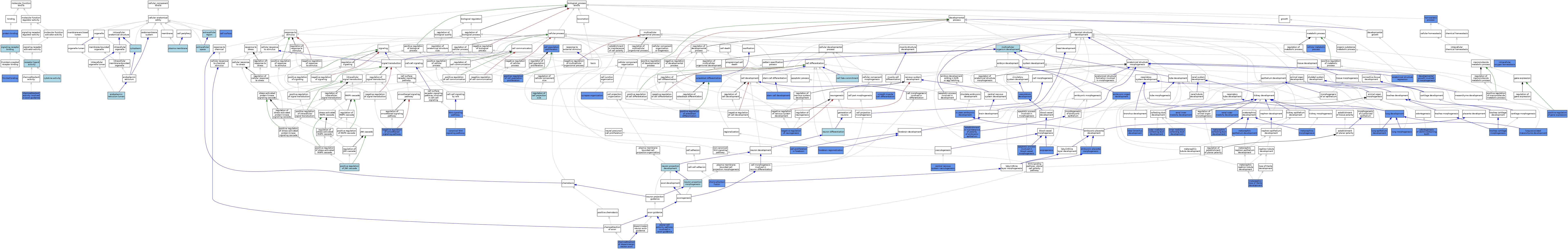
Task: Click the 'cellular anatomical entity' node
Action: (x=158, y=19)
